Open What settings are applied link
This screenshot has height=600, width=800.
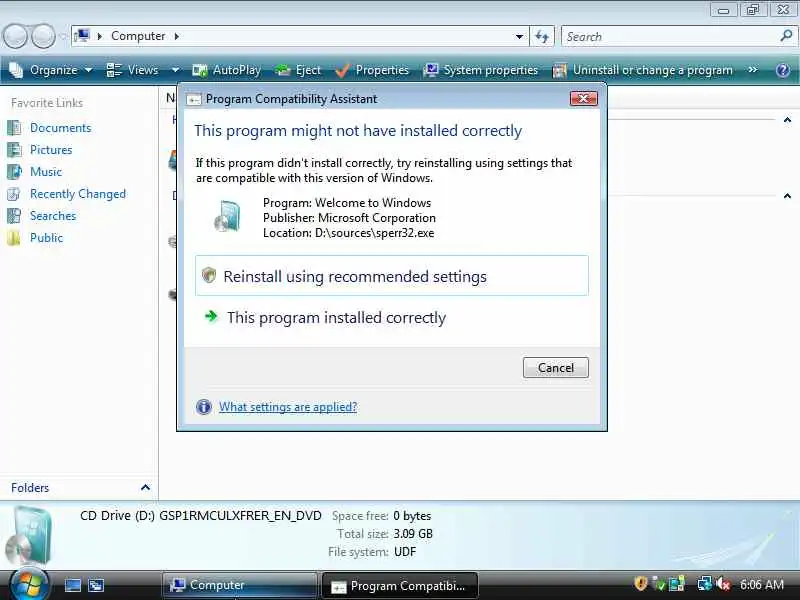click(x=288, y=407)
